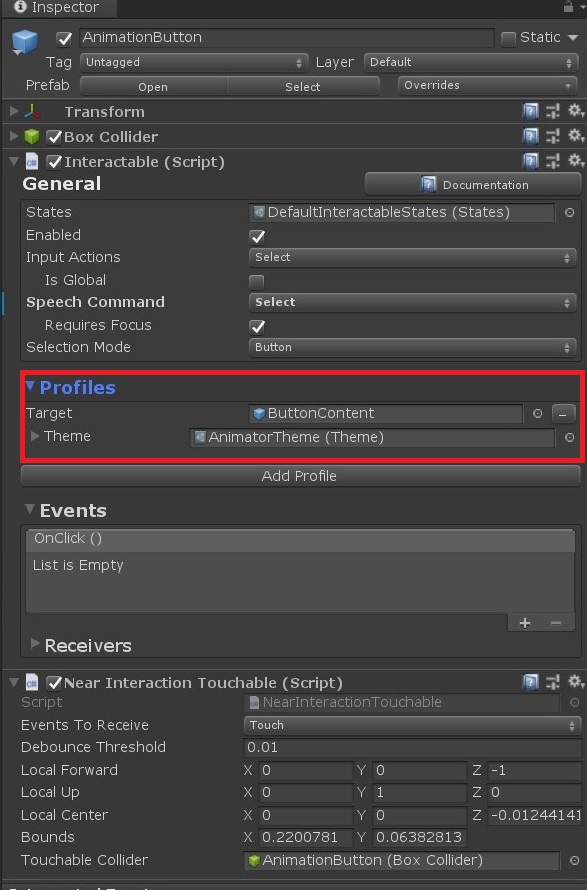The image size is (587, 890).
Task: Click the States object picker circle
Action: coord(569,212)
